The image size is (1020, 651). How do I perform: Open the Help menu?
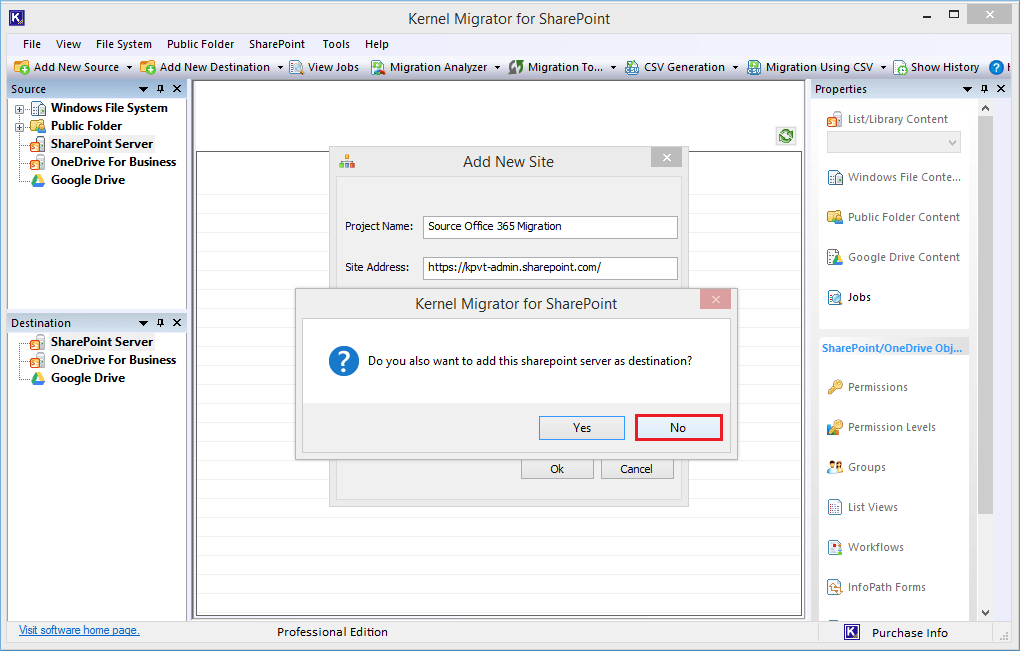pos(377,44)
